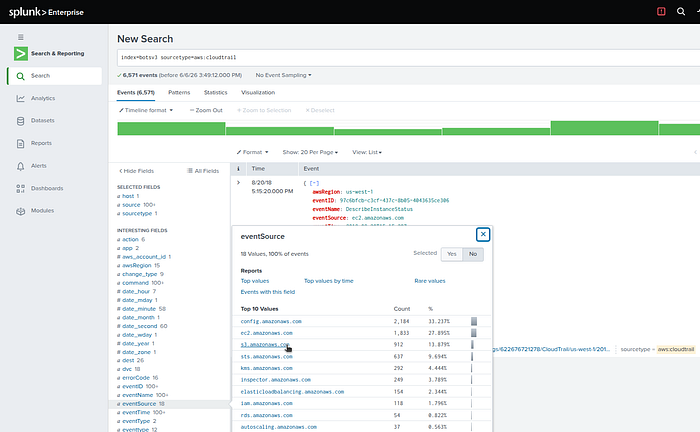
Task: Click elasticloadbalancing.amazonaws.com value
Action: click(292, 392)
